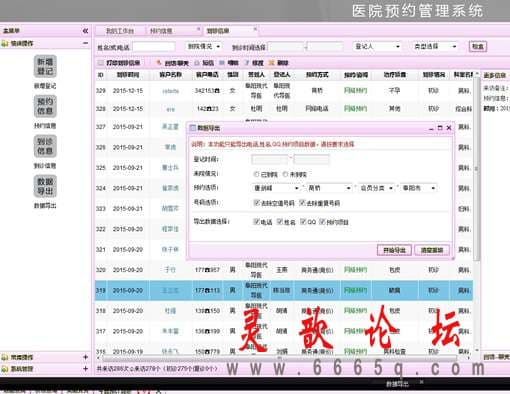Select the row with ID 329
This screenshot has height=394, width=510.
point(284,91)
